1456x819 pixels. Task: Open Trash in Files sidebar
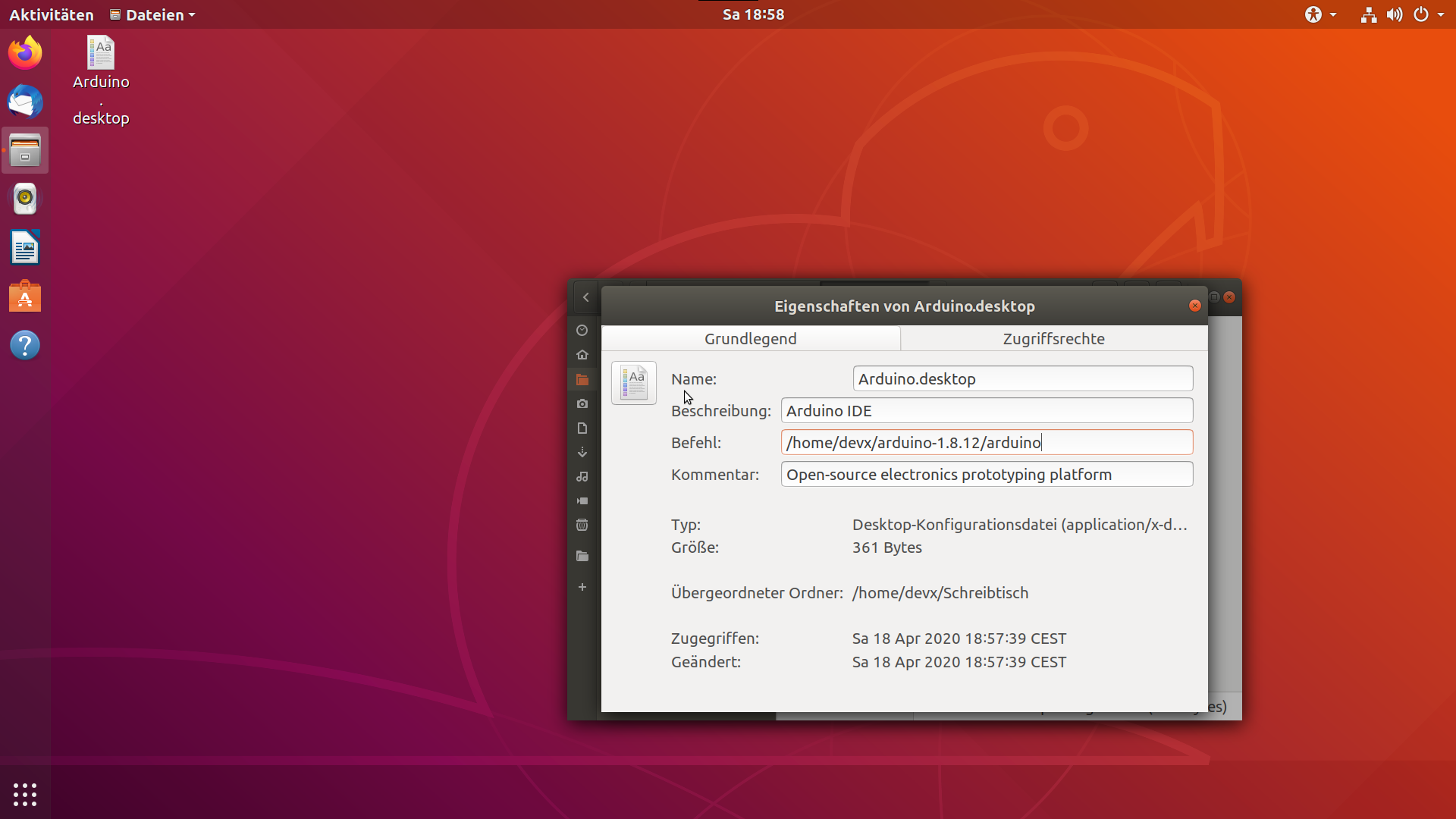pyautogui.click(x=582, y=525)
